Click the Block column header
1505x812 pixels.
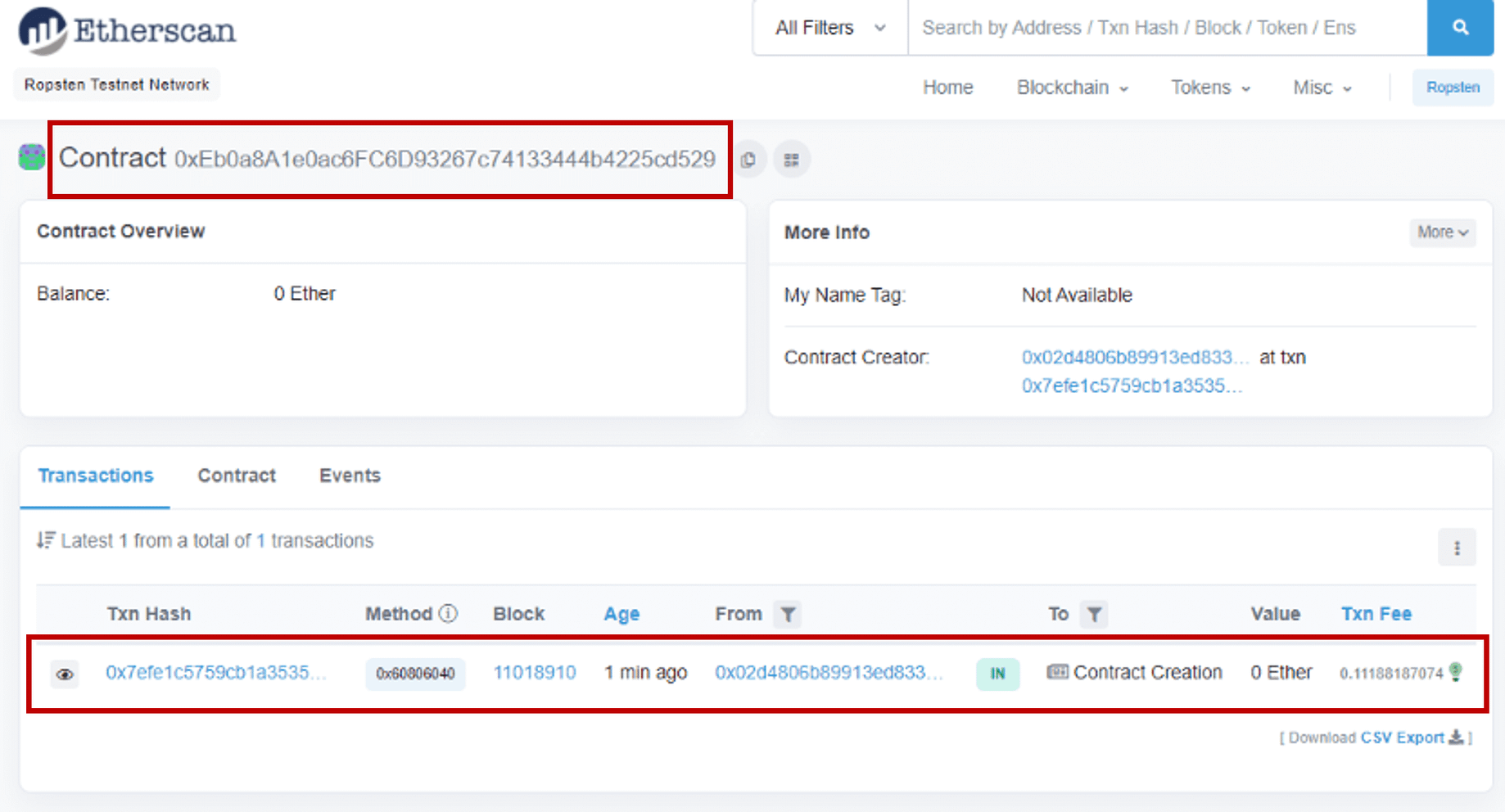point(519,614)
